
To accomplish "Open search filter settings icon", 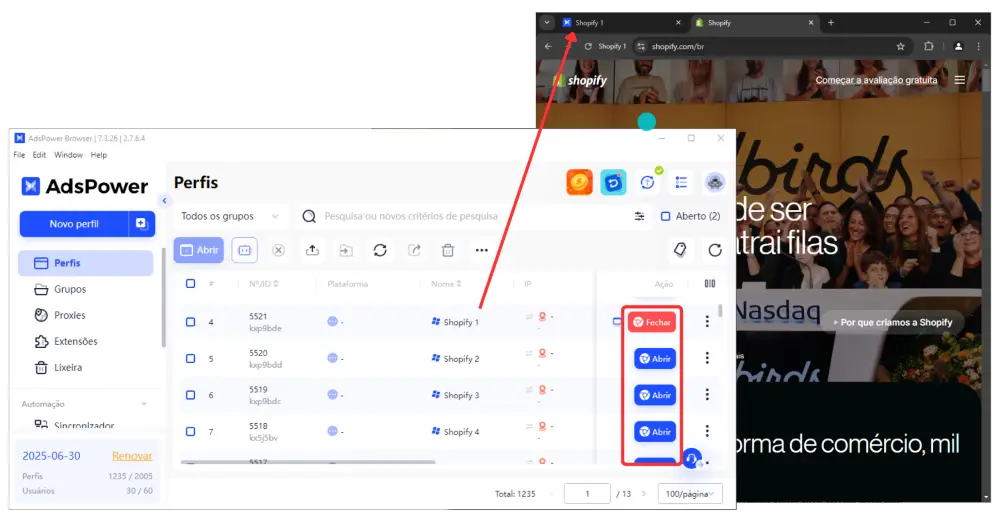I will tap(639, 216).
